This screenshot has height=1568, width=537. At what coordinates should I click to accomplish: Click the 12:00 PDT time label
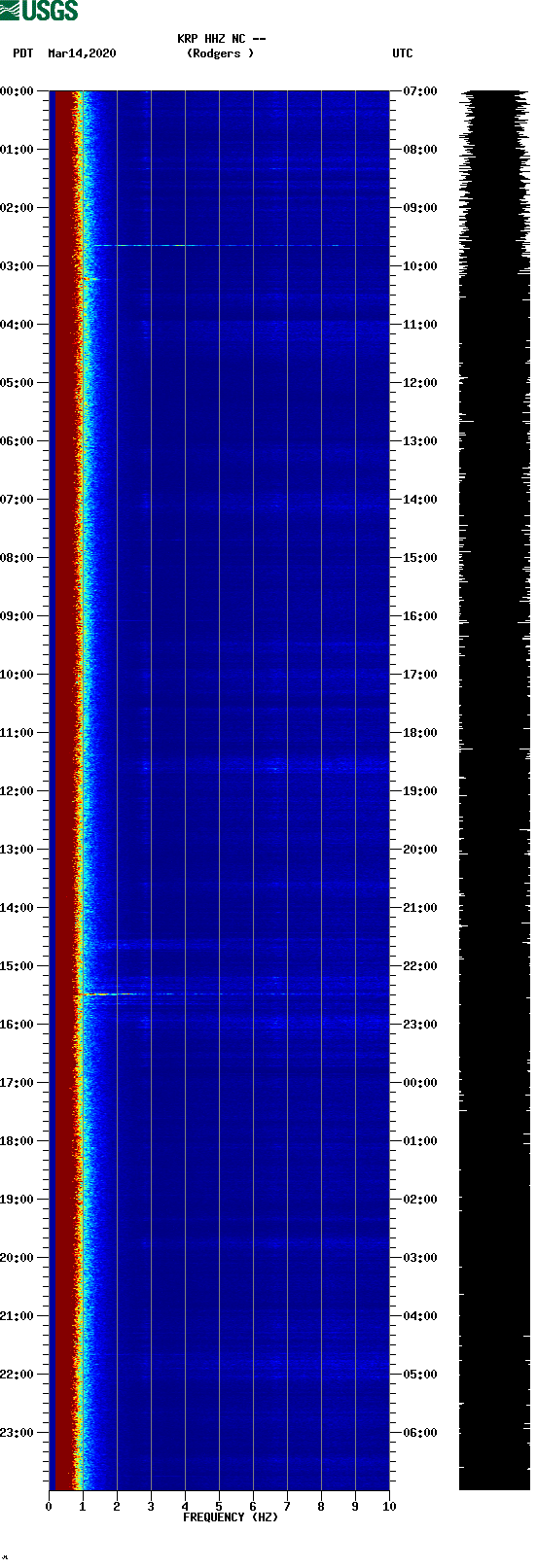pos(18,791)
